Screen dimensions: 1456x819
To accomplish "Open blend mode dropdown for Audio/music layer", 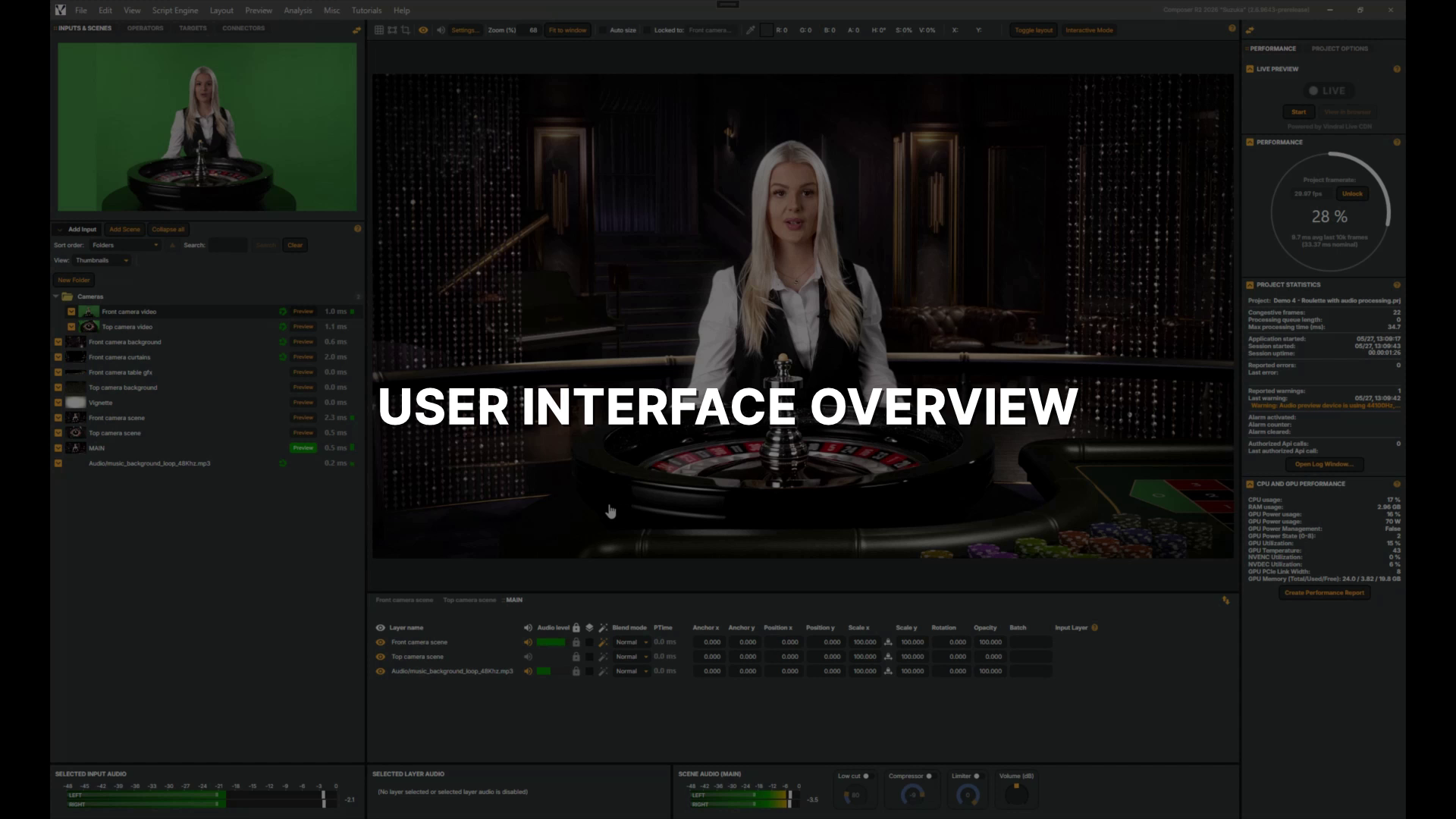I will coord(632,671).
